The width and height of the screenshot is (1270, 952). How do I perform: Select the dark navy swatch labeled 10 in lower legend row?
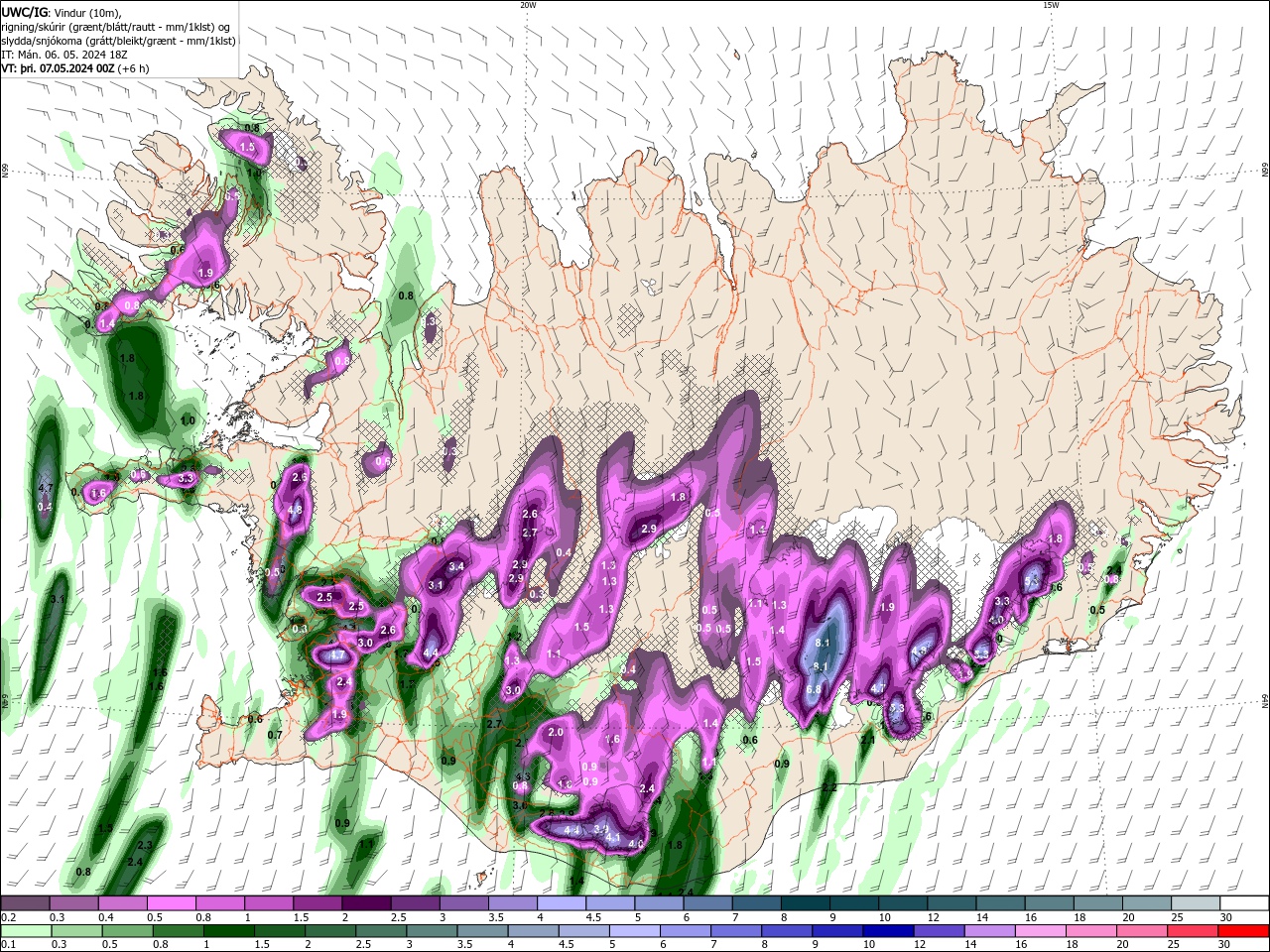click(887, 931)
